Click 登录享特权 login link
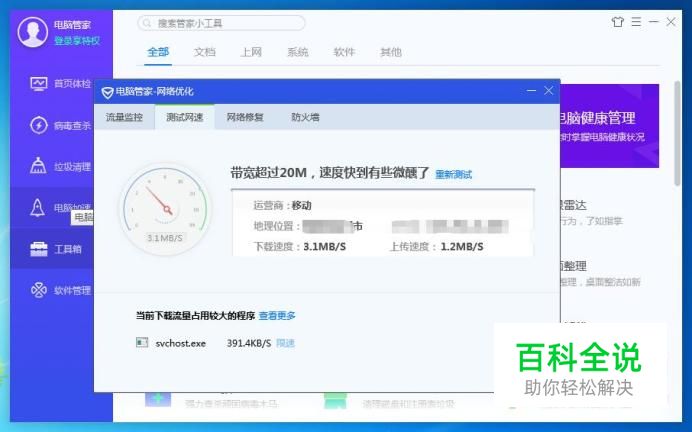This screenshot has height=432, width=692. tap(77, 41)
